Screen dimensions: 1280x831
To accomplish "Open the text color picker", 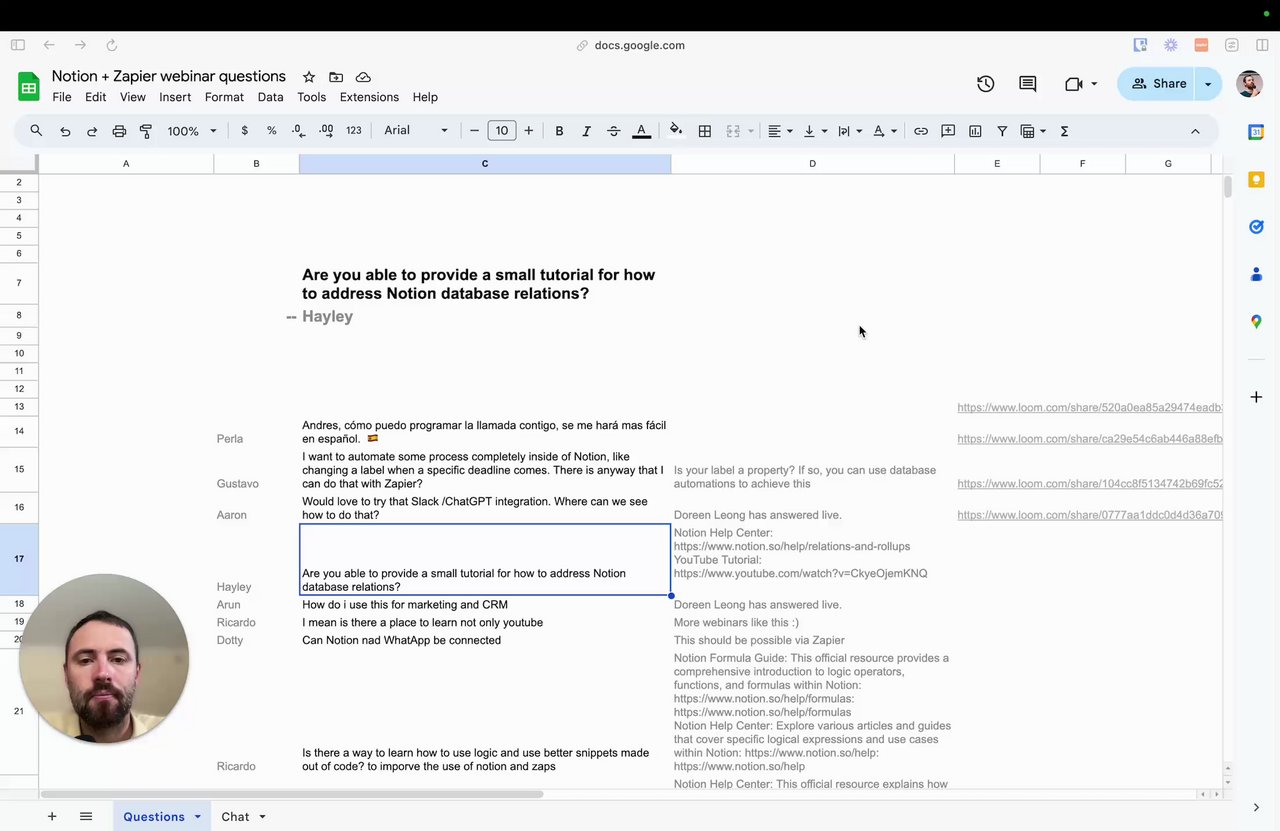I will [642, 131].
